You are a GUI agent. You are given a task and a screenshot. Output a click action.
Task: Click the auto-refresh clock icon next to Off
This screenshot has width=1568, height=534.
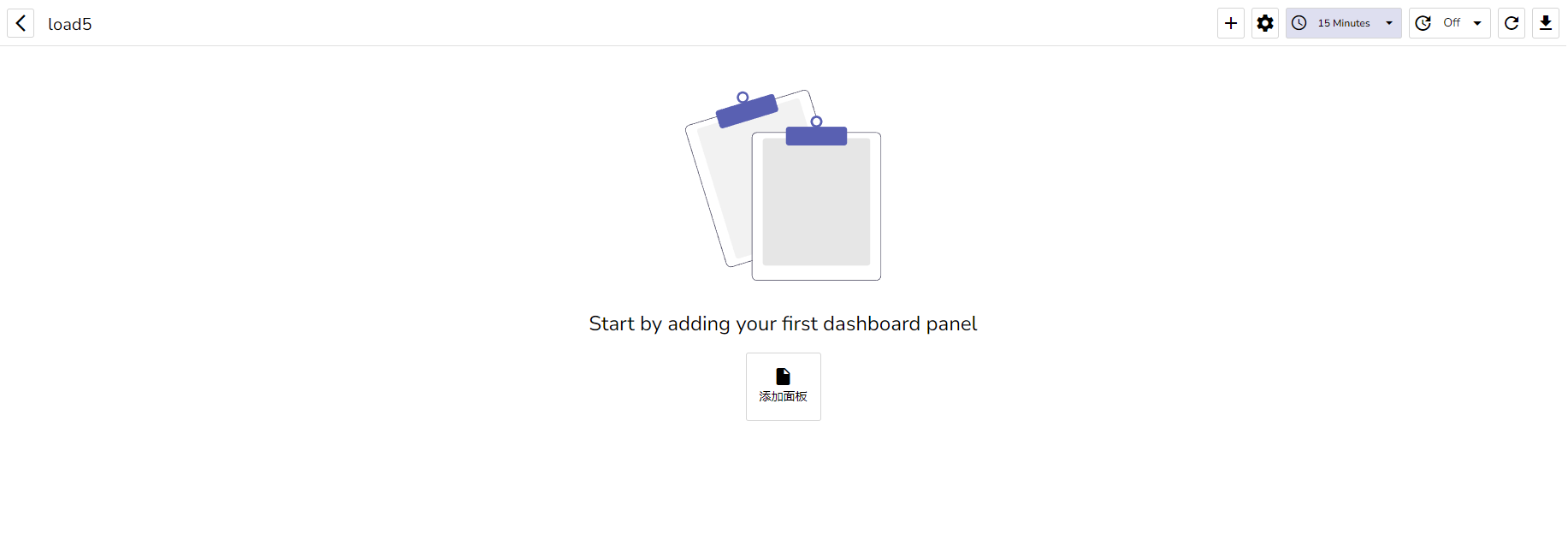coord(1423,23)
